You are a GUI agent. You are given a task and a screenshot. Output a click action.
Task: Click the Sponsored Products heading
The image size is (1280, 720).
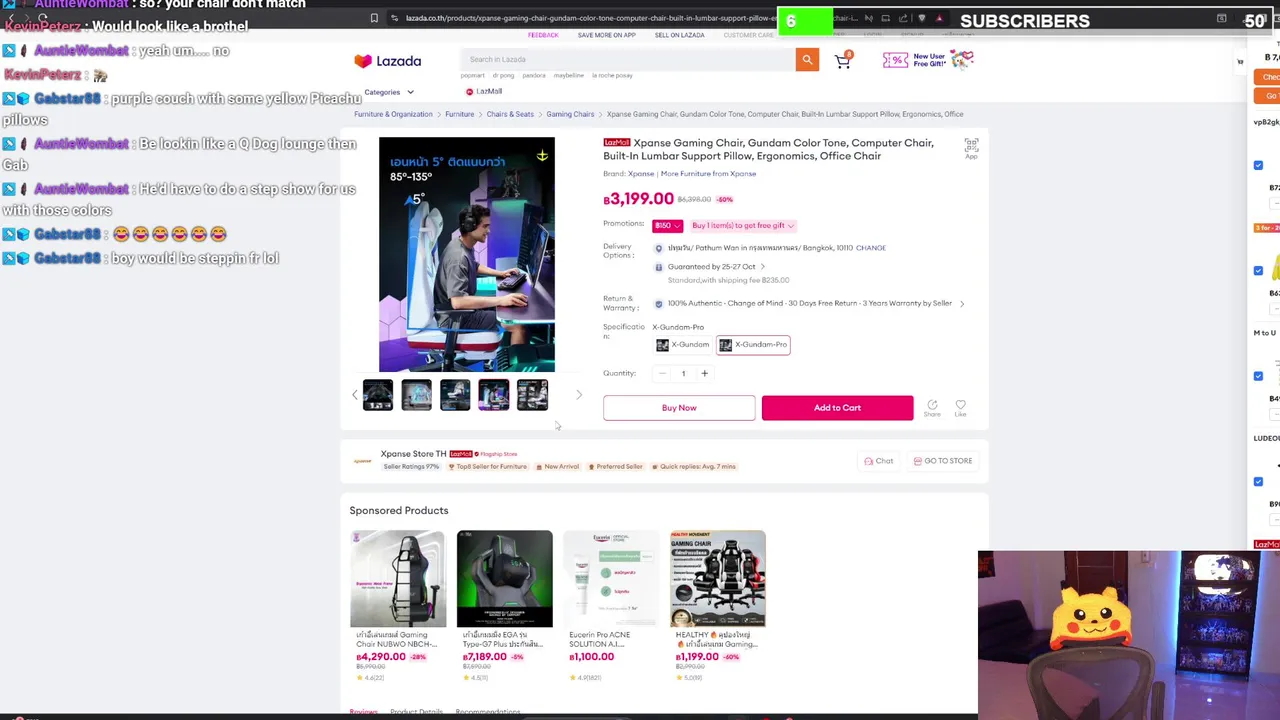click(x=399, y=511)
